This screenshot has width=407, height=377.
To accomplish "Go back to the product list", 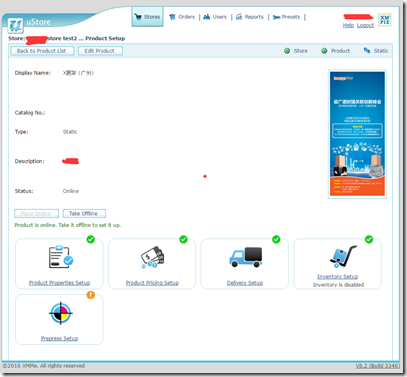I will [x=42, y=51].
